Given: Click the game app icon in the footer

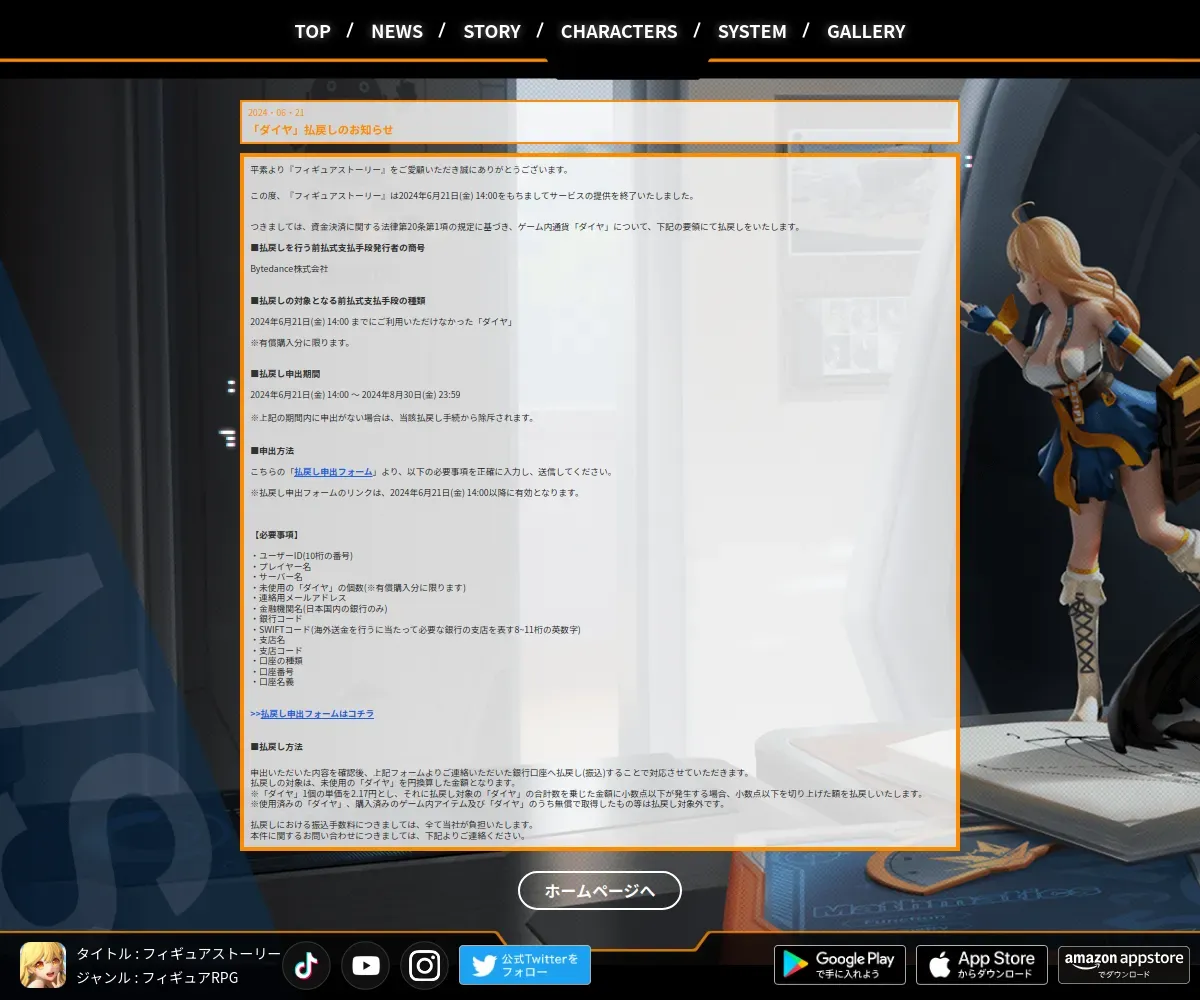Looking at the screenshot, I should [43, 965].
